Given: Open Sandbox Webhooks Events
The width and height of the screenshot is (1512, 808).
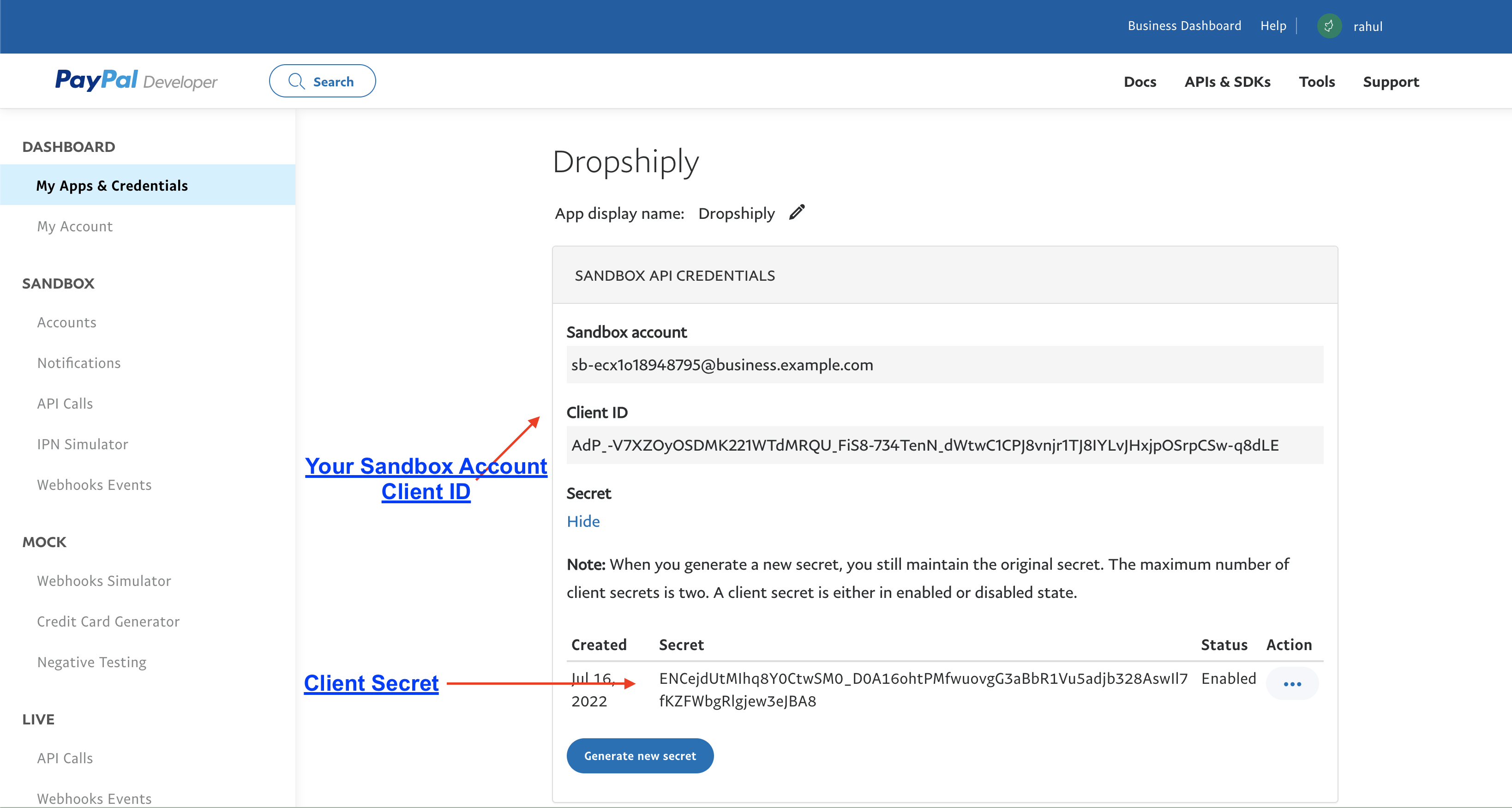Looking at the screenshot, I should click(94, 484).
